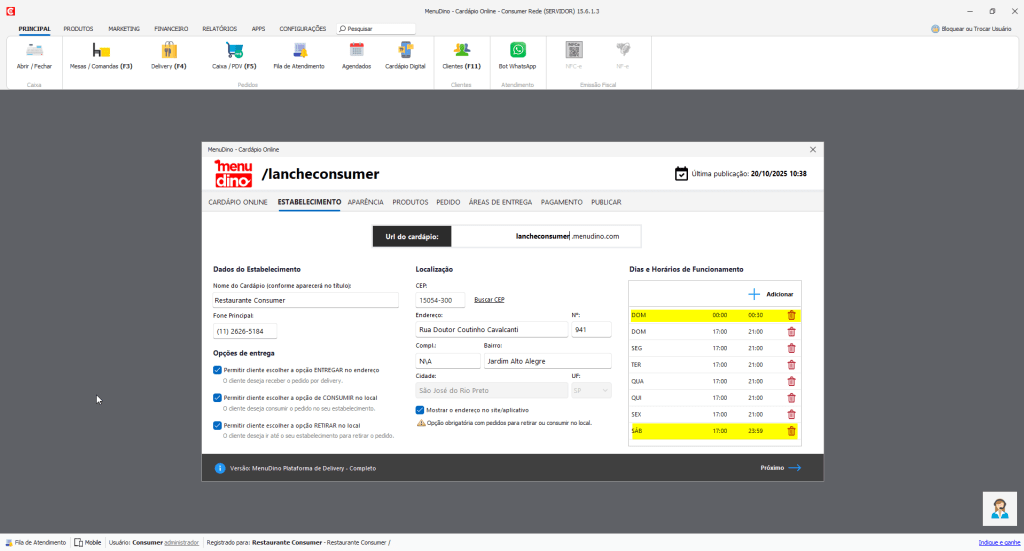Image resolution: width=1024 pixels, height=551 pixels.
Task: Toggle Mostrar o endereço no site checkbox
Action: 420,410
